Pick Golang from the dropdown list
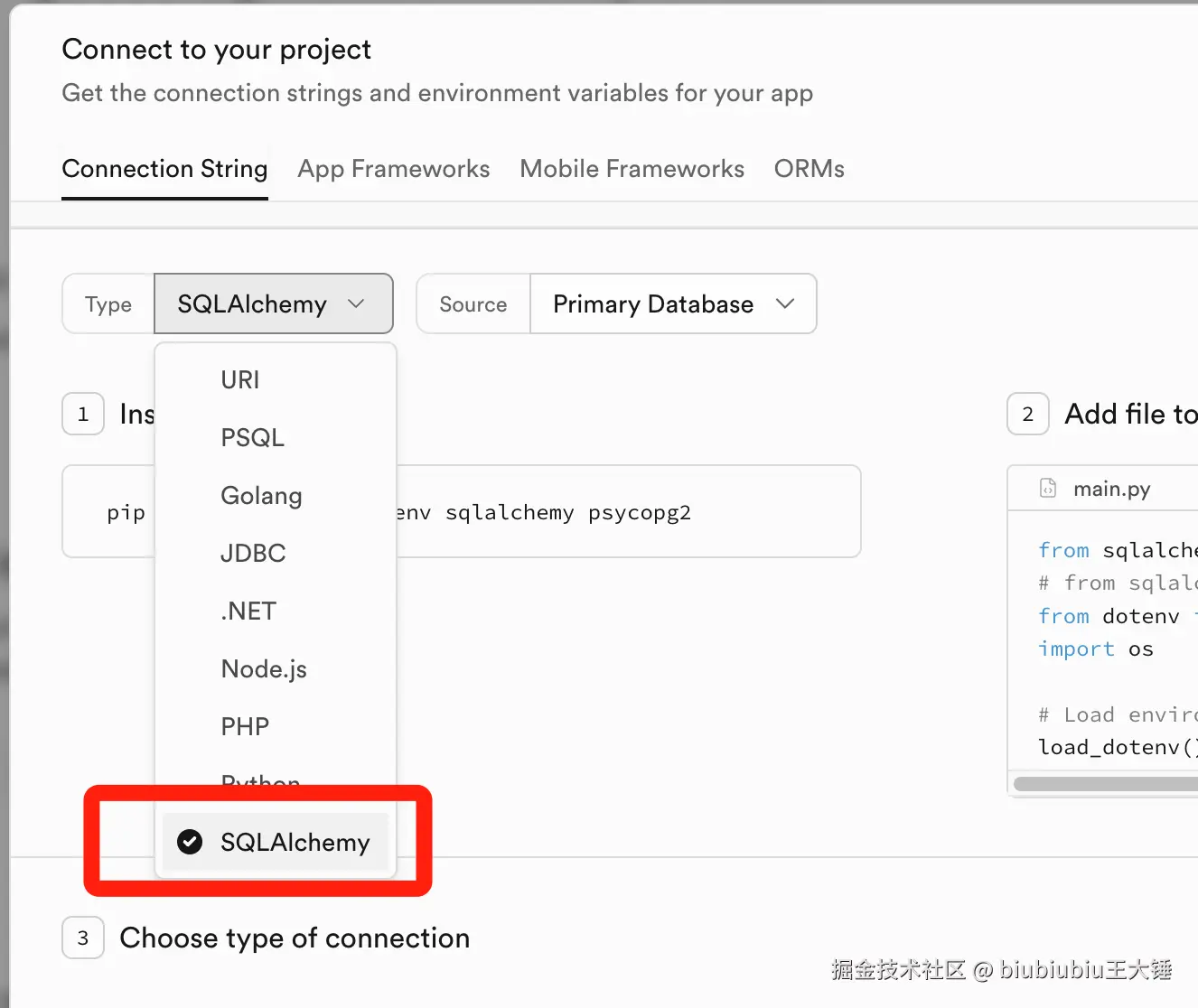This screenshot has width=1198, height=1008. [261, 495]
